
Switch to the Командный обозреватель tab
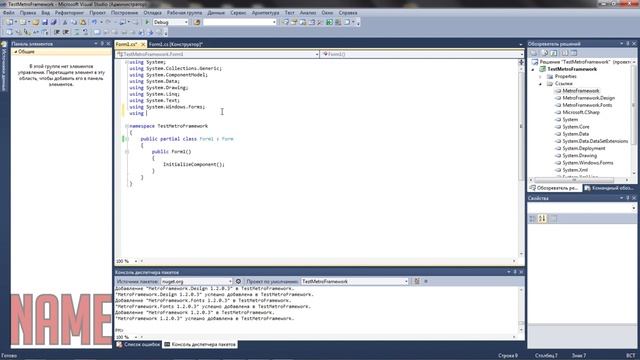click(x=609, y=188)
